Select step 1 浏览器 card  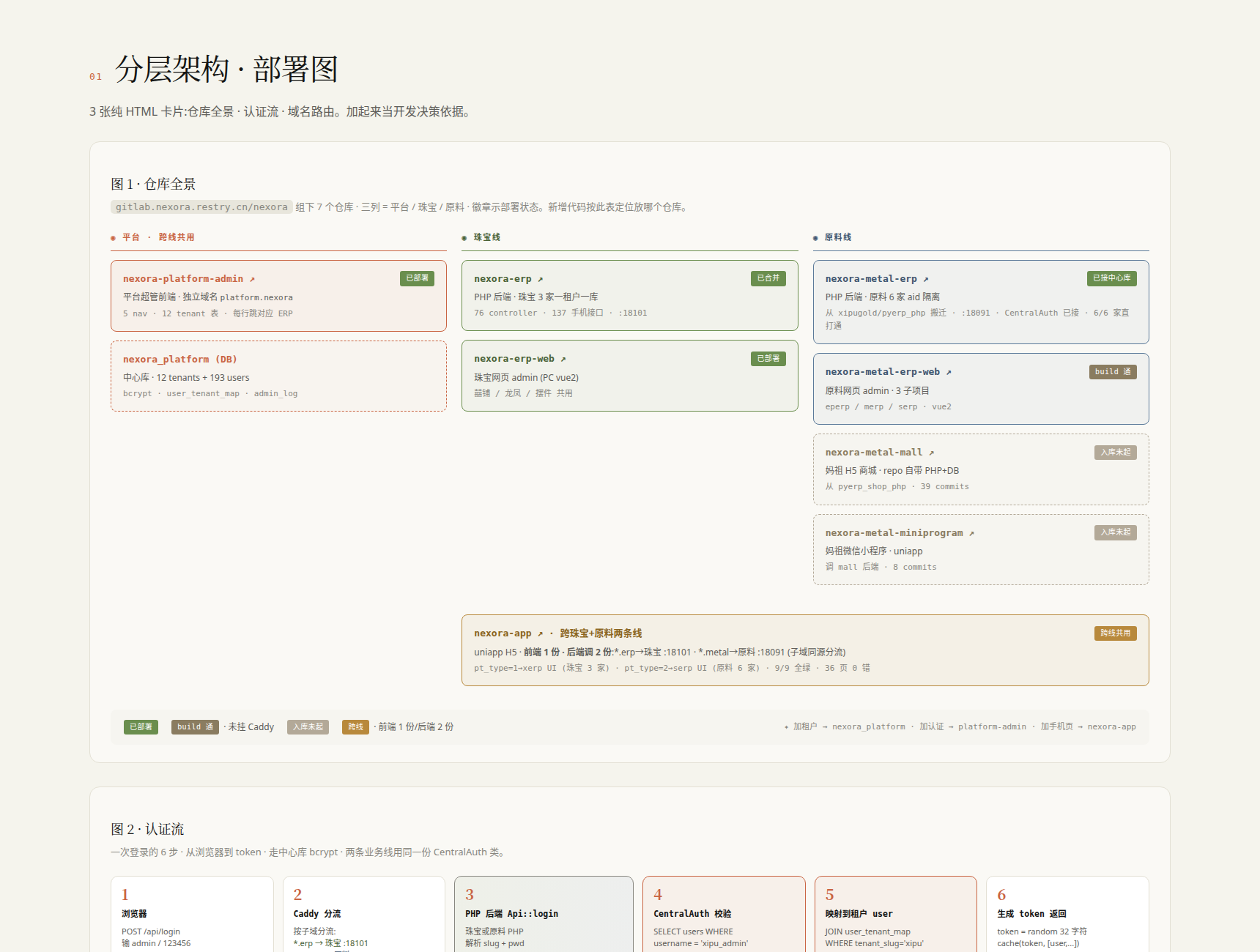click(192, 914)
